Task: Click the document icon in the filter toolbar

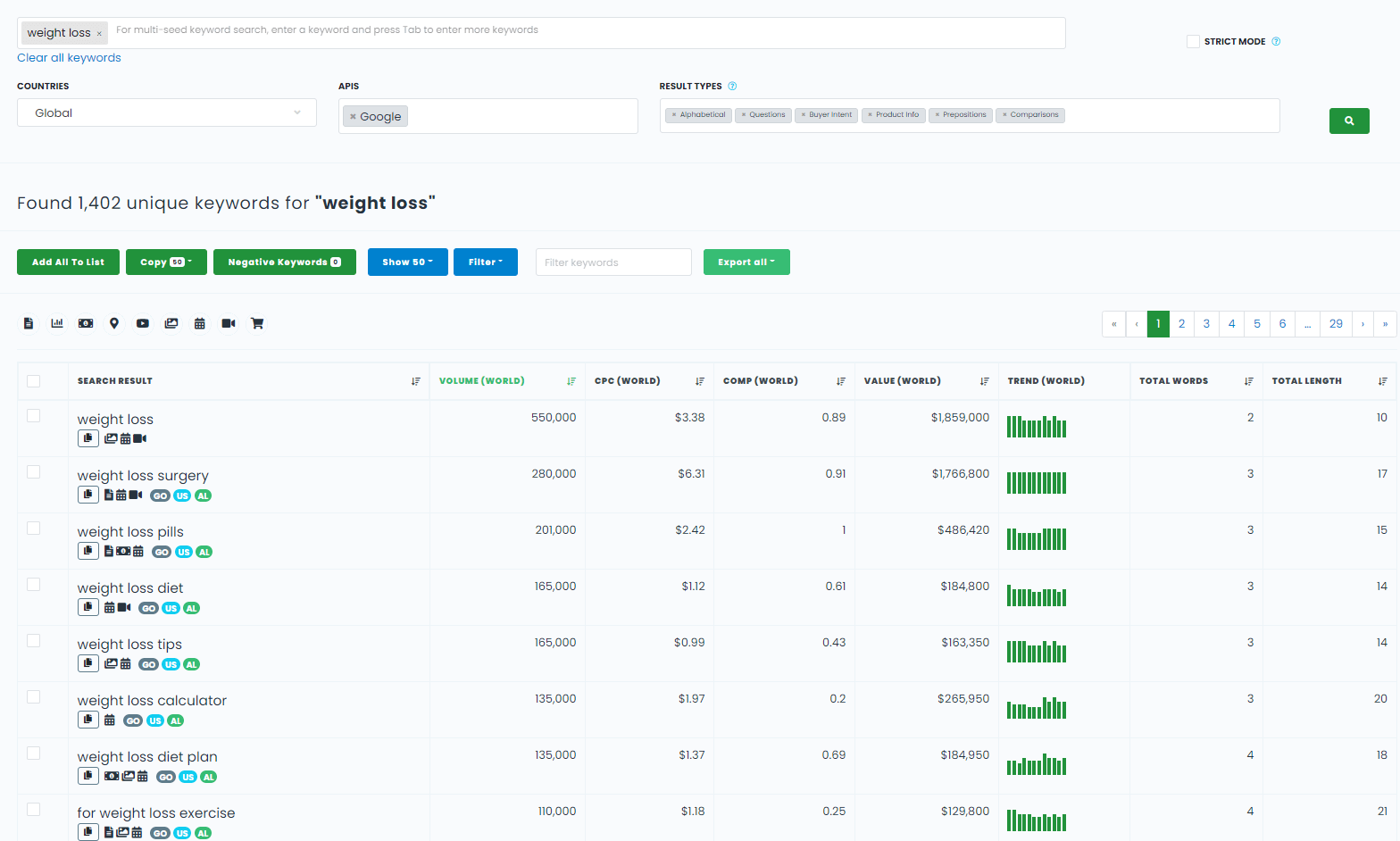Action: coord(29,323)
